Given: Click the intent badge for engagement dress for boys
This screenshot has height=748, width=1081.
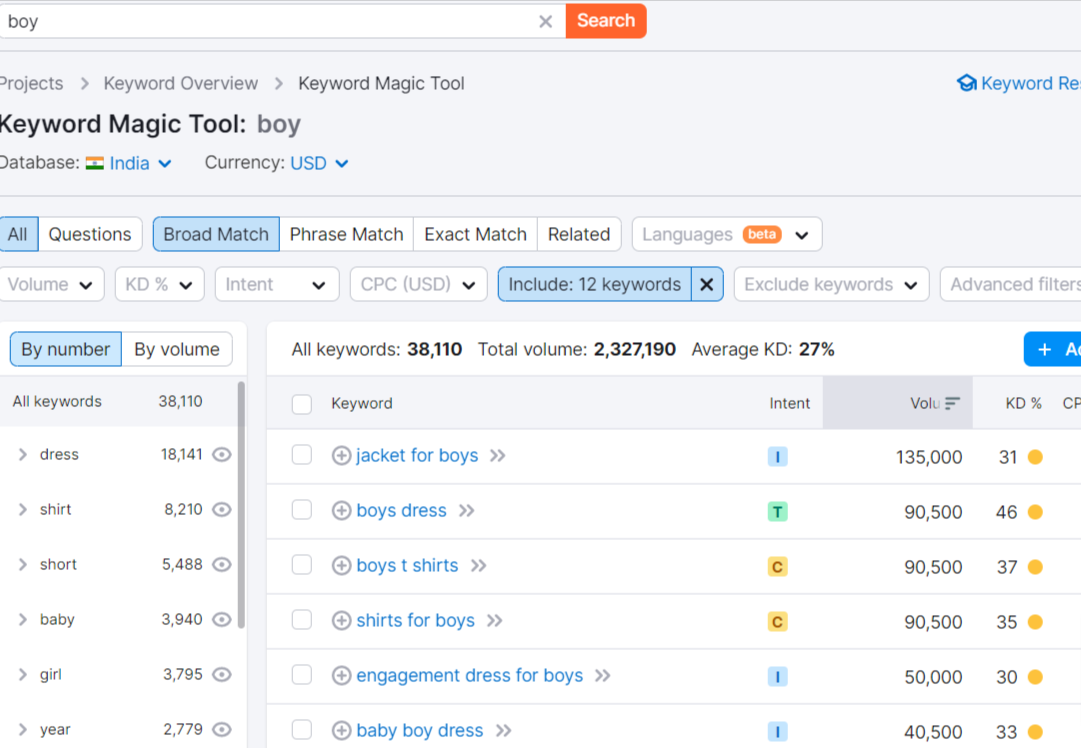Looking at the screenshot, I should pos(778,677).
